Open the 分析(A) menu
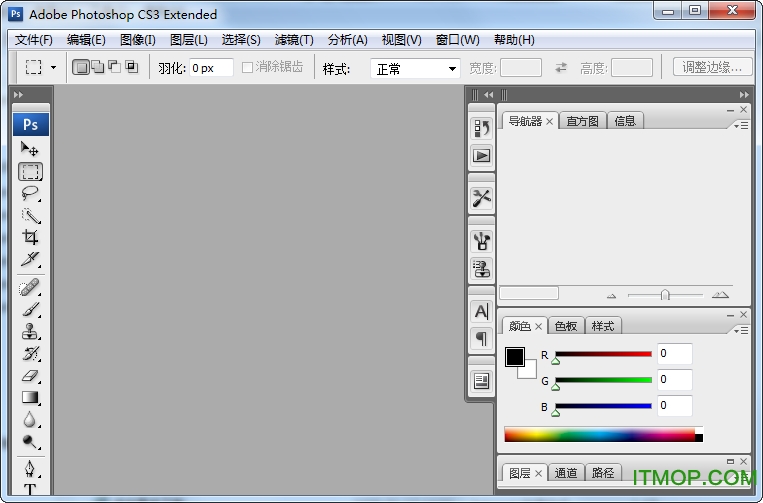 [x=347, y=40]
